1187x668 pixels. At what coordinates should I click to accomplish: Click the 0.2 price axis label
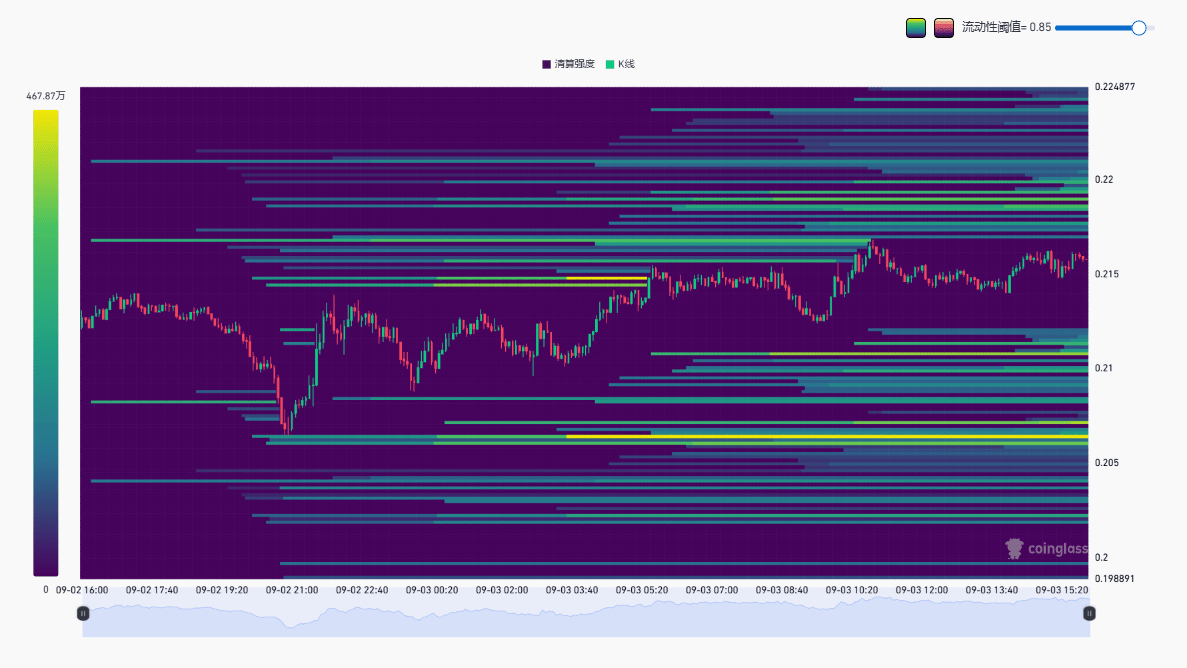(x=1101, y=557)
